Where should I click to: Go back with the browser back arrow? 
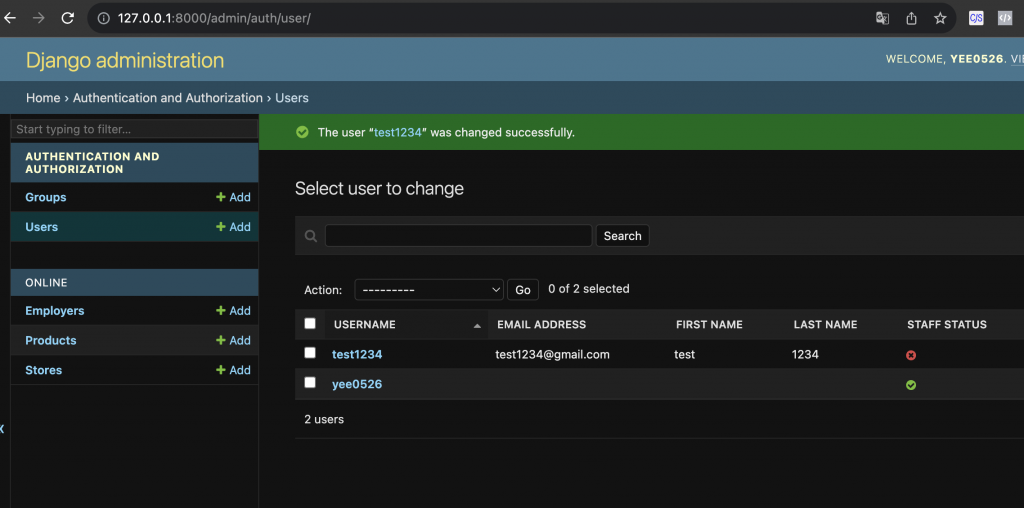click(x=10, y=18)
